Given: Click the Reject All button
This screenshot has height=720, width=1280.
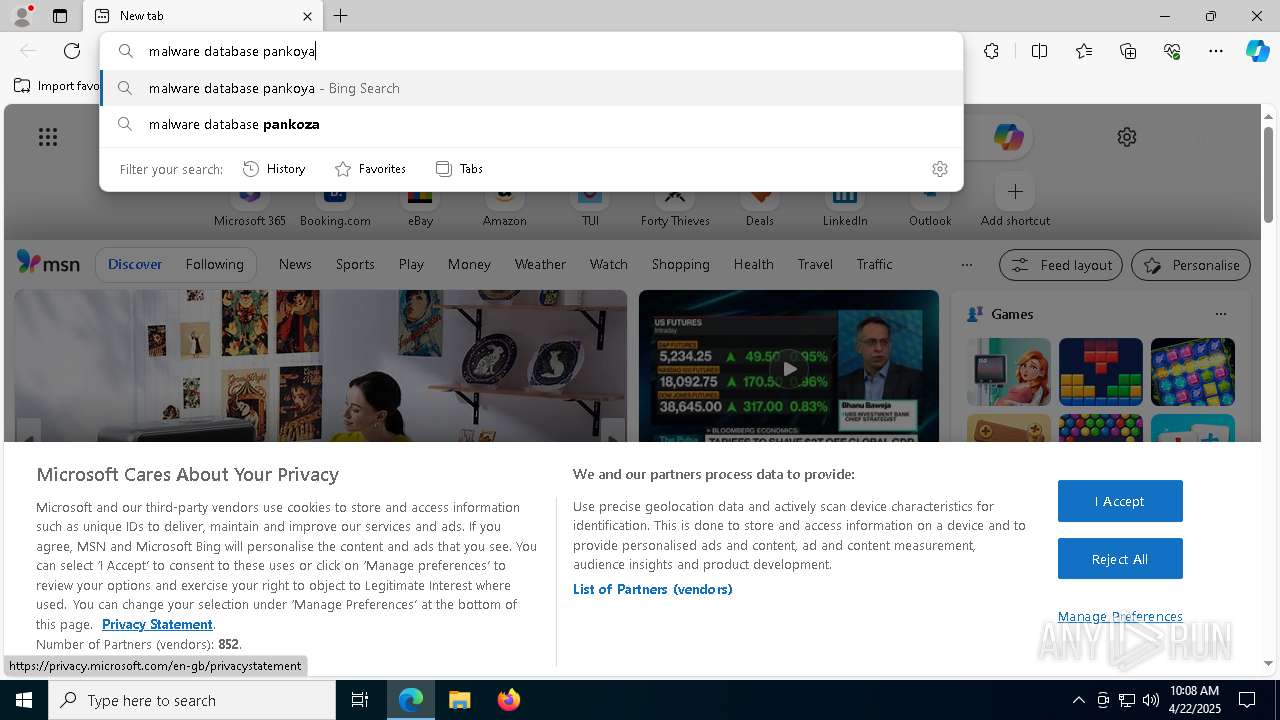Looking at the screenshot, I should [x=1120, y=559].
